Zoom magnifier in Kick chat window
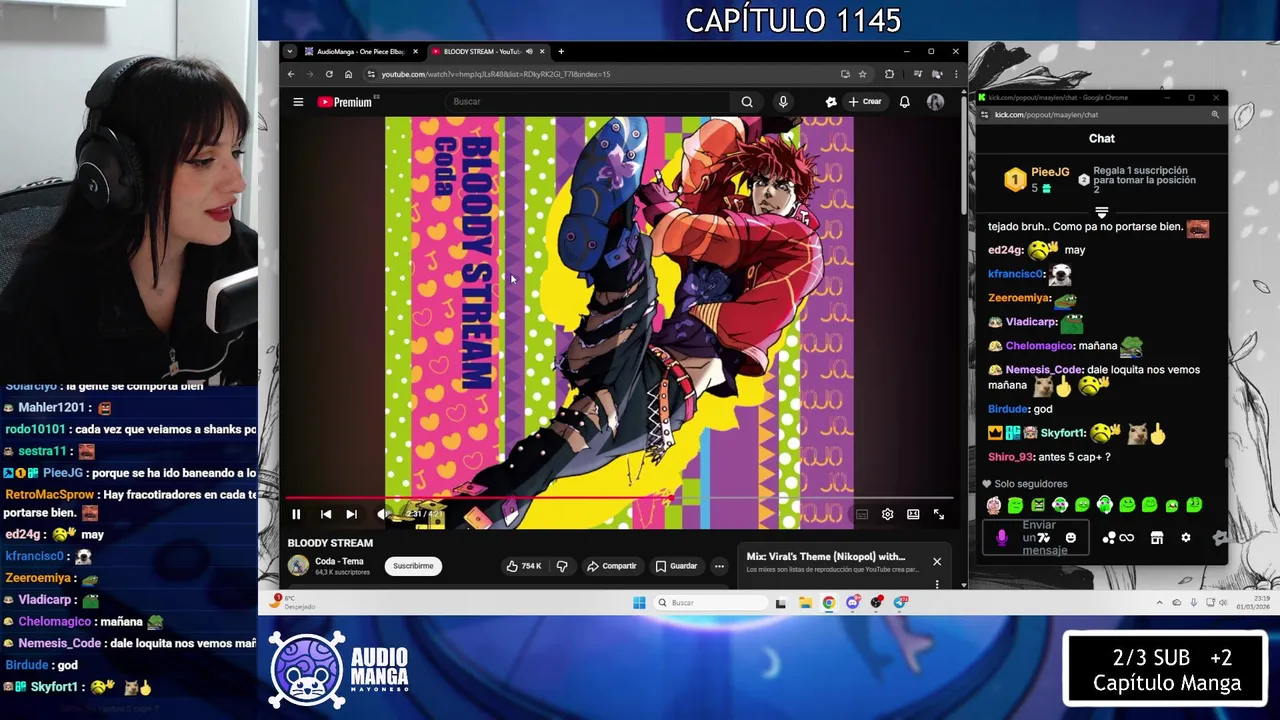The image size is (1280, 720). point(1215,115)
